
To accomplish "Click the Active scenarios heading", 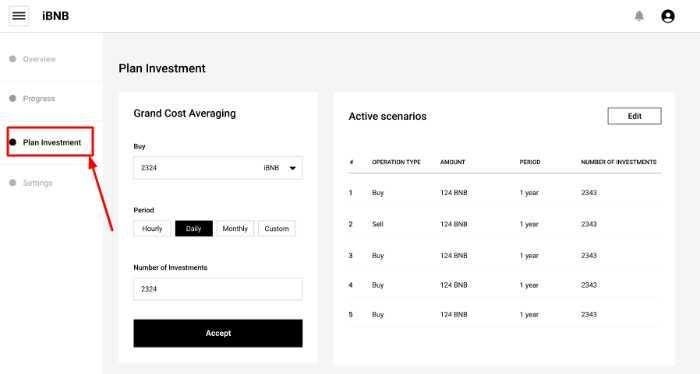I will 388,116.
